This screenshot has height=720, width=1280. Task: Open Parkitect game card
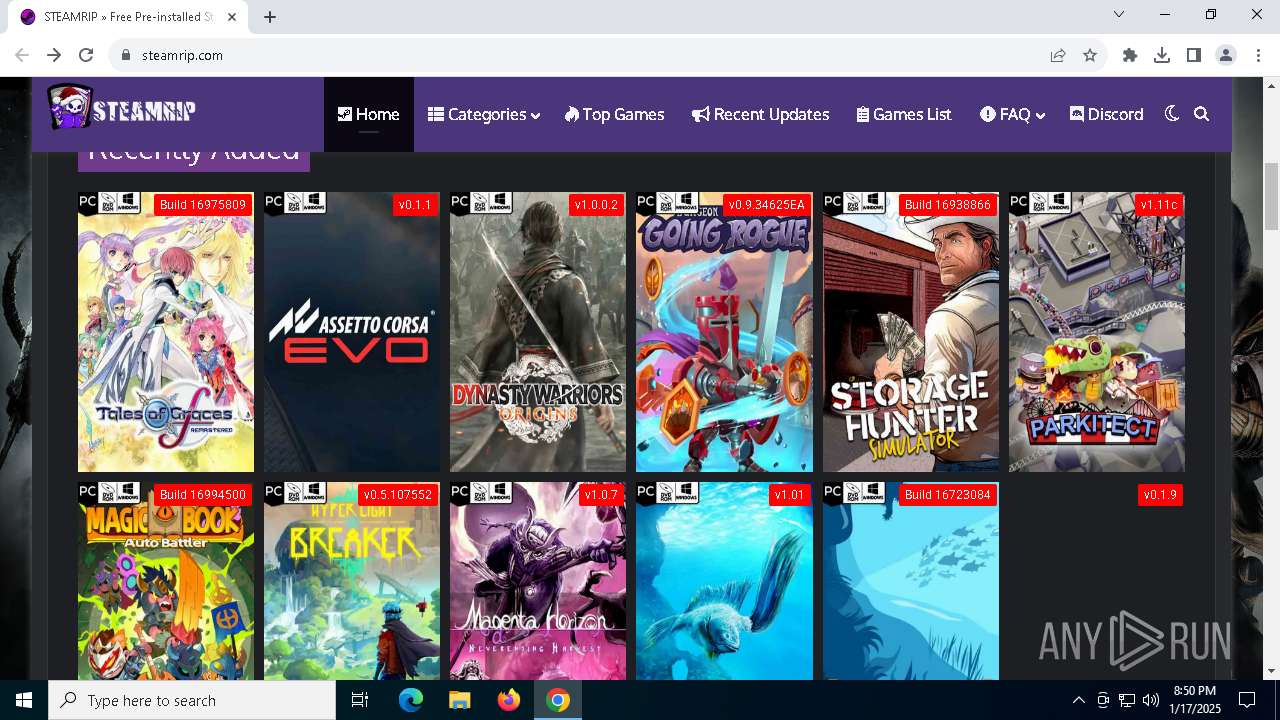click(1097, 332)
